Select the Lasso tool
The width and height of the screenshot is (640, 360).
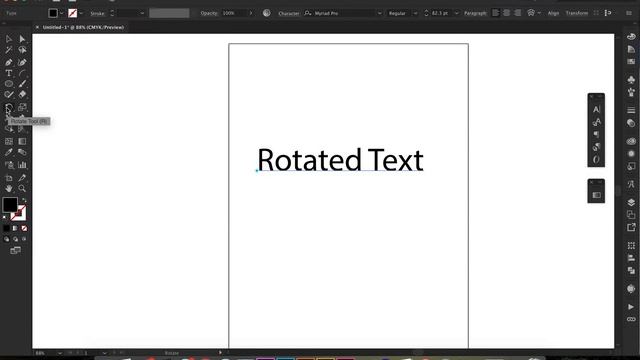click(x=22, y=50)
